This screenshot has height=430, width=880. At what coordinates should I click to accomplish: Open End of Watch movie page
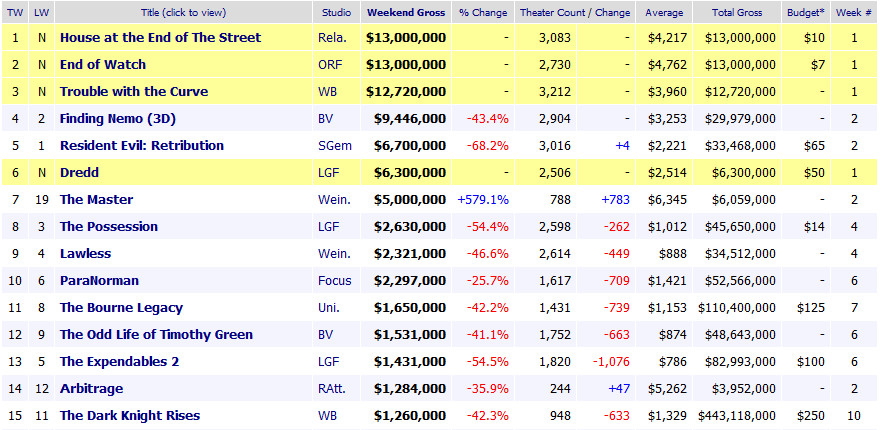click(x=103, y=65)
